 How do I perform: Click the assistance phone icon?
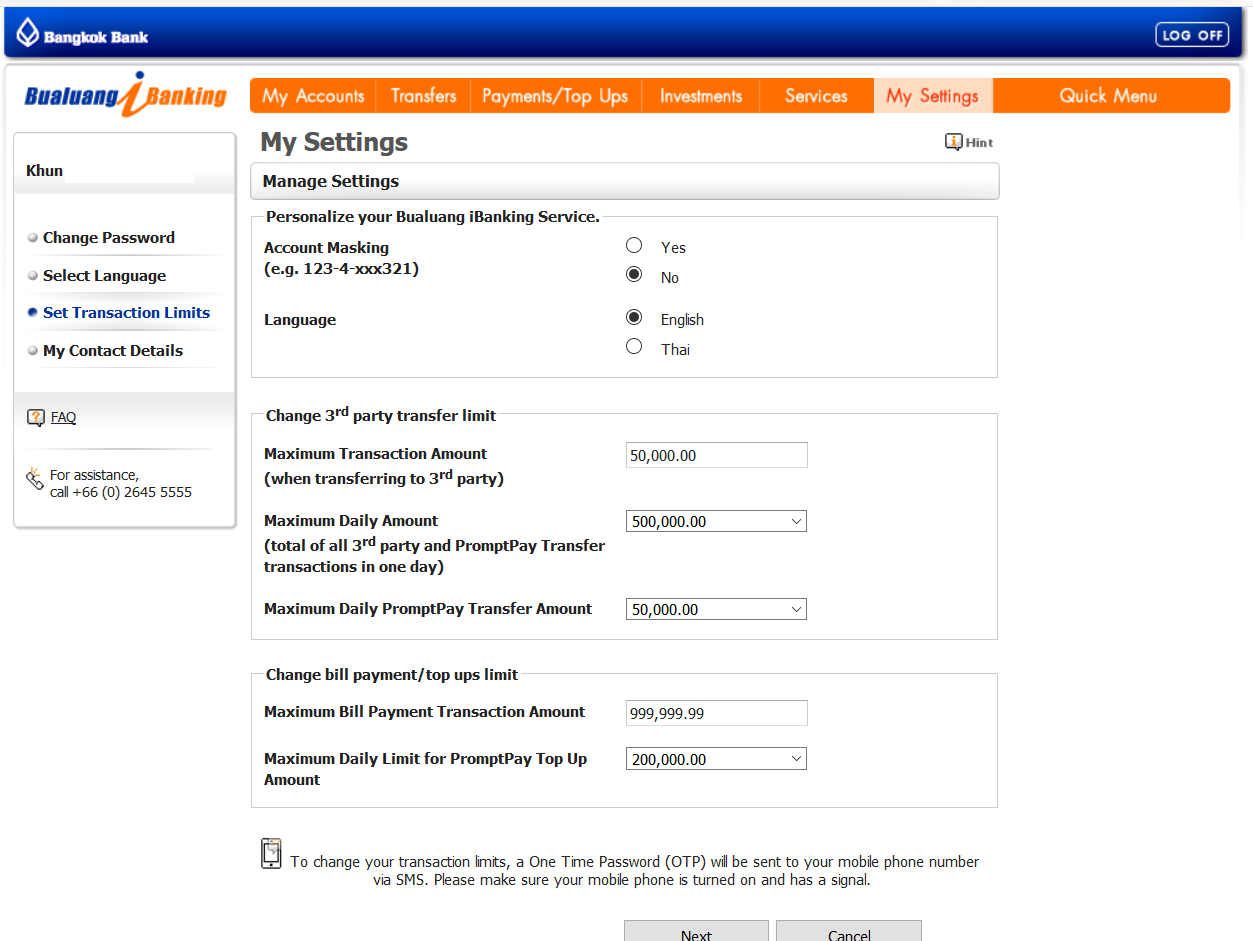tap(35, 478)
